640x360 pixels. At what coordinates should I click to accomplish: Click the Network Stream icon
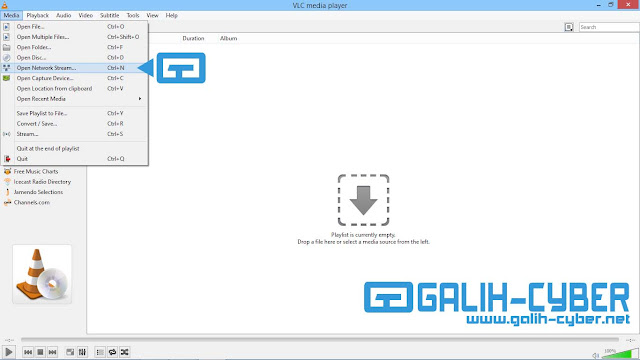[7, 68]
